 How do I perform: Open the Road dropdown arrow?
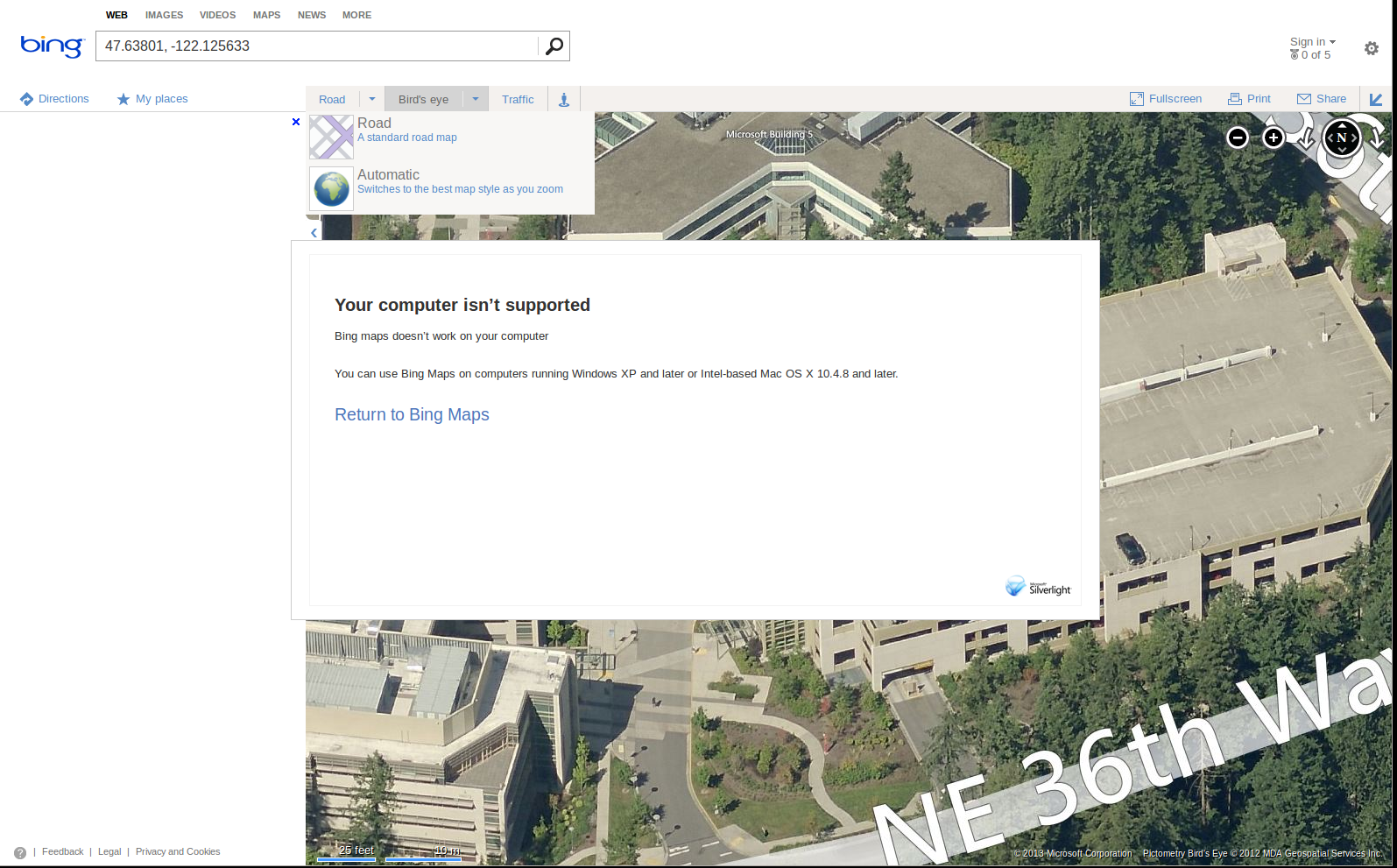(372, 99)
